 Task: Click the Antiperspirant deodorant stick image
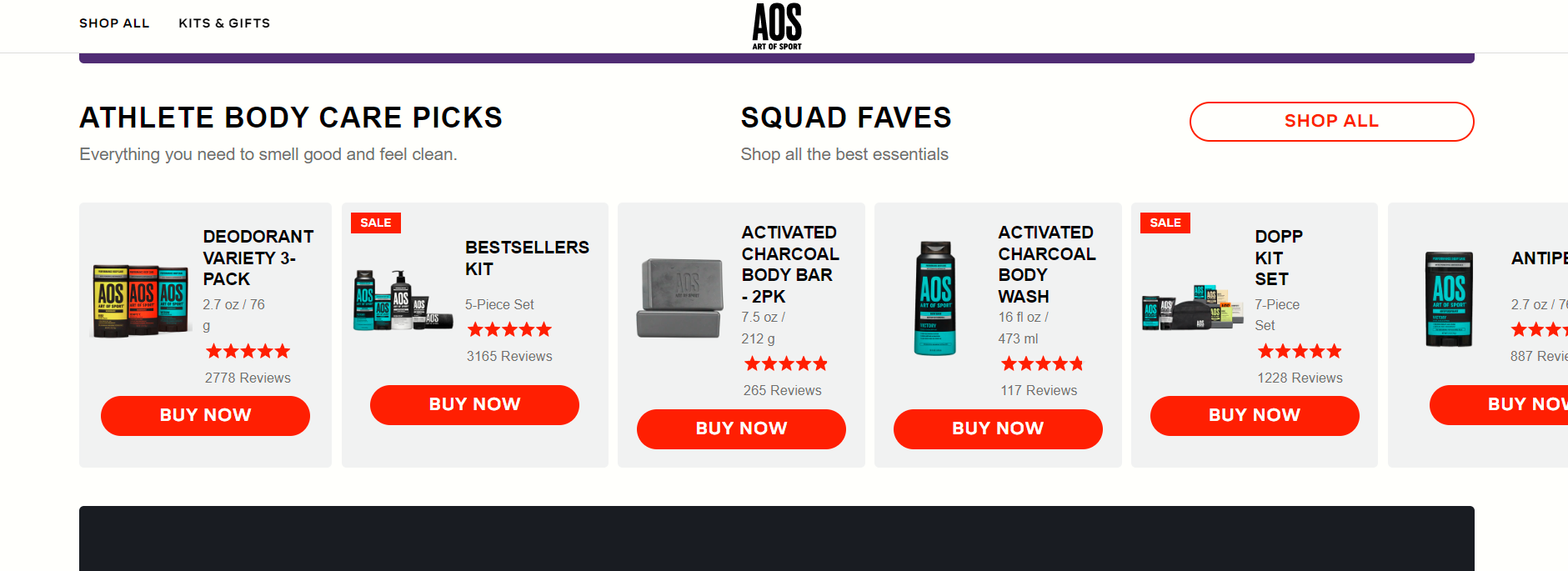(1449, 298)
